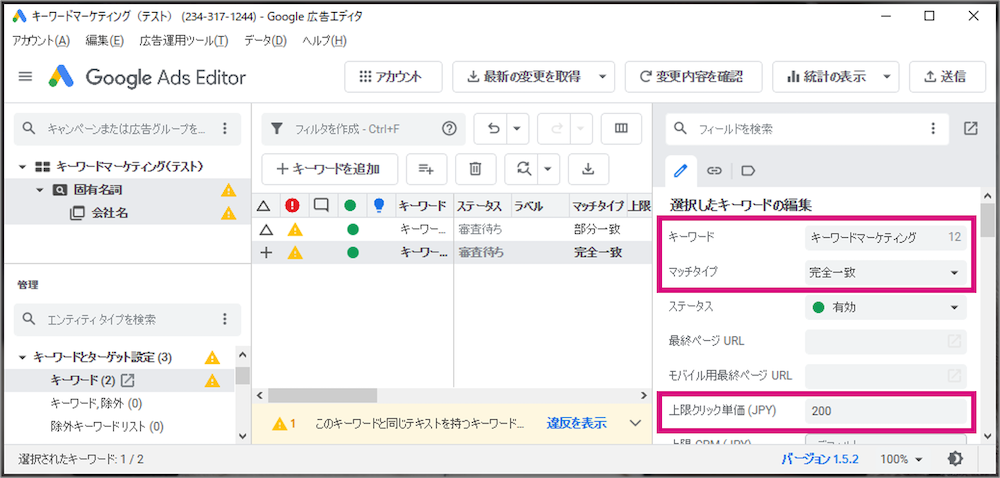Collapse キーワードマーケティング(テスト) account tree
This screenshot has width=1000, height=478.
(x=23, y=167)
